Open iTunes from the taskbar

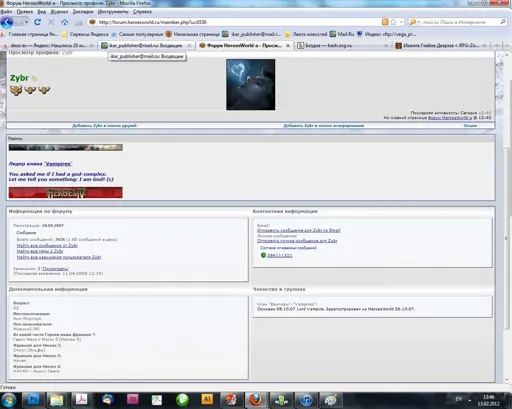tap(306, 400)
